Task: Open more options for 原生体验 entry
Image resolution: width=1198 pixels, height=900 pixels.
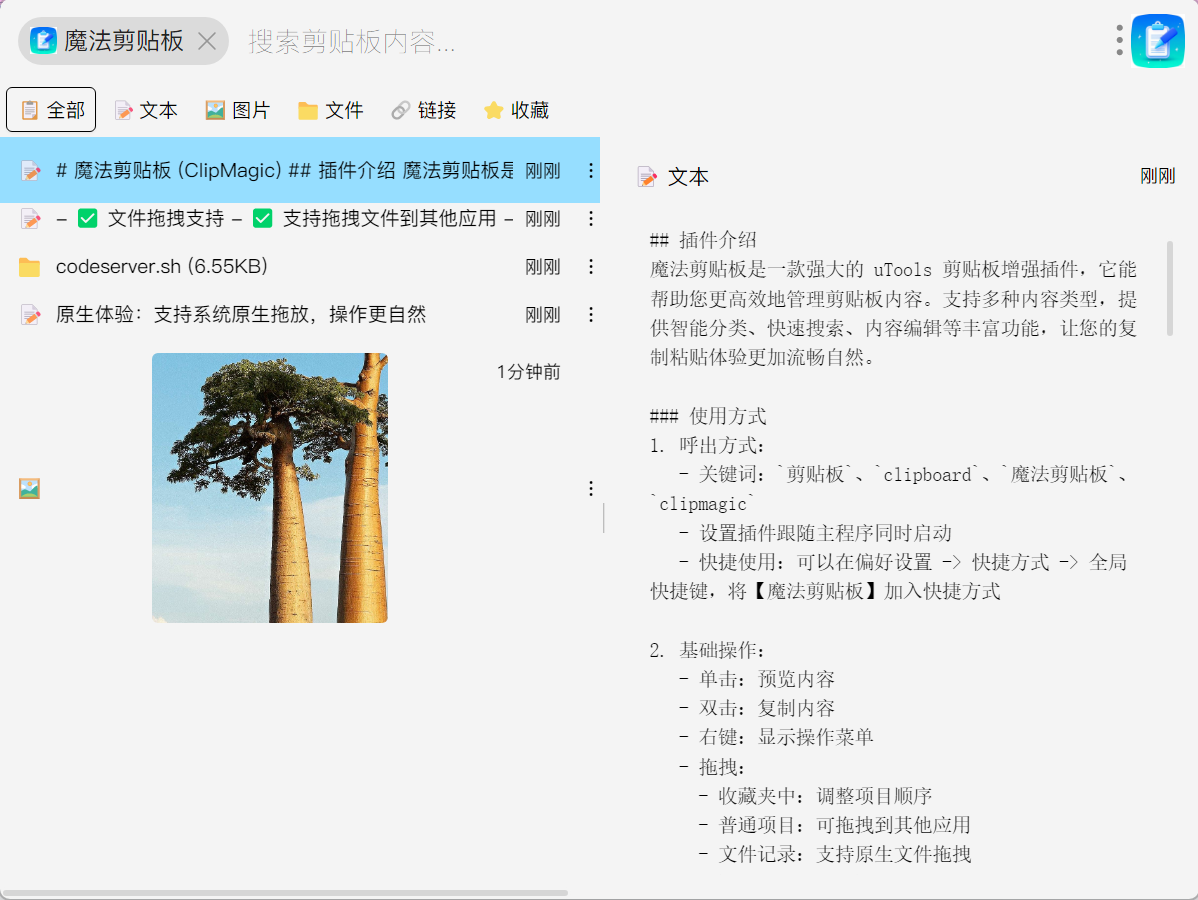Action: tap(591, 315)
